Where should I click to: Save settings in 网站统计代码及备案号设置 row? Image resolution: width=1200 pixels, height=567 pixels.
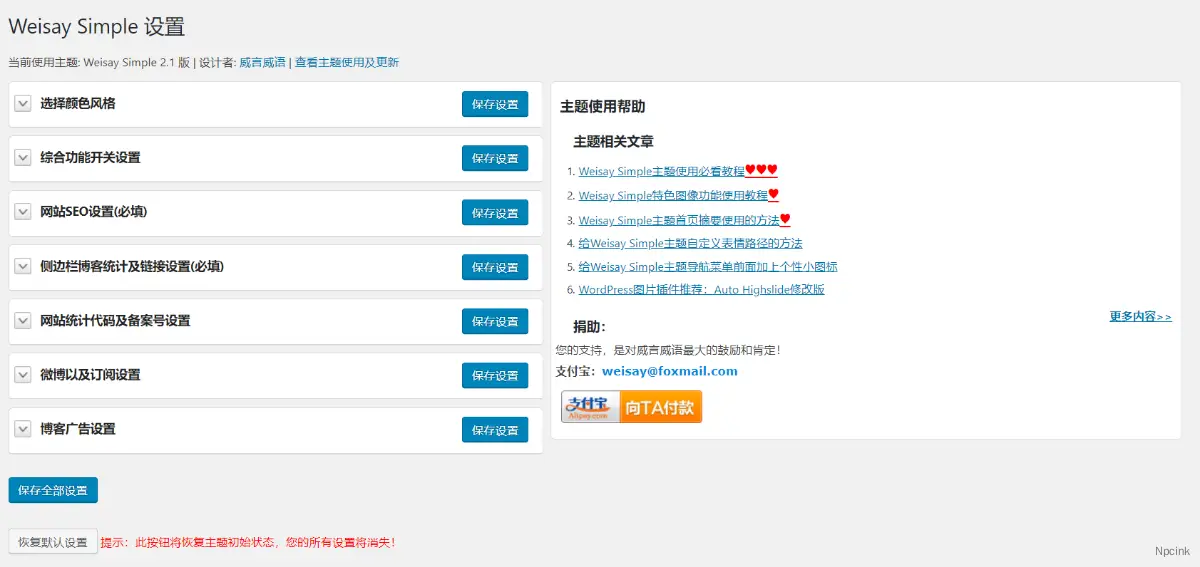coord(495,321)
